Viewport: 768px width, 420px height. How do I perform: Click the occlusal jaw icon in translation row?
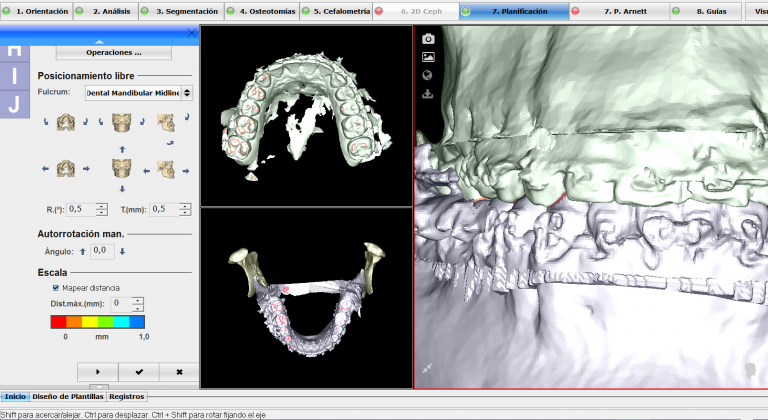coord(66,169)
